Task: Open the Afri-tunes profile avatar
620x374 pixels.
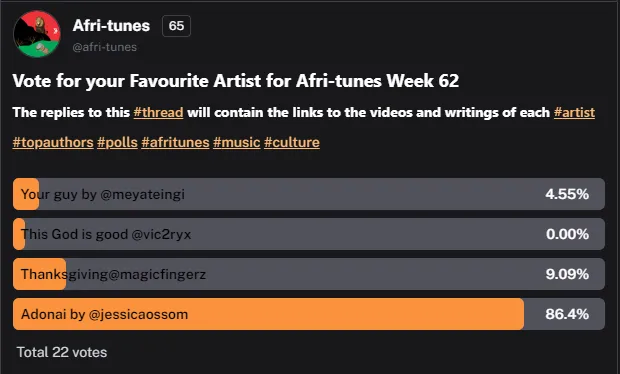Action: (37, 34)
